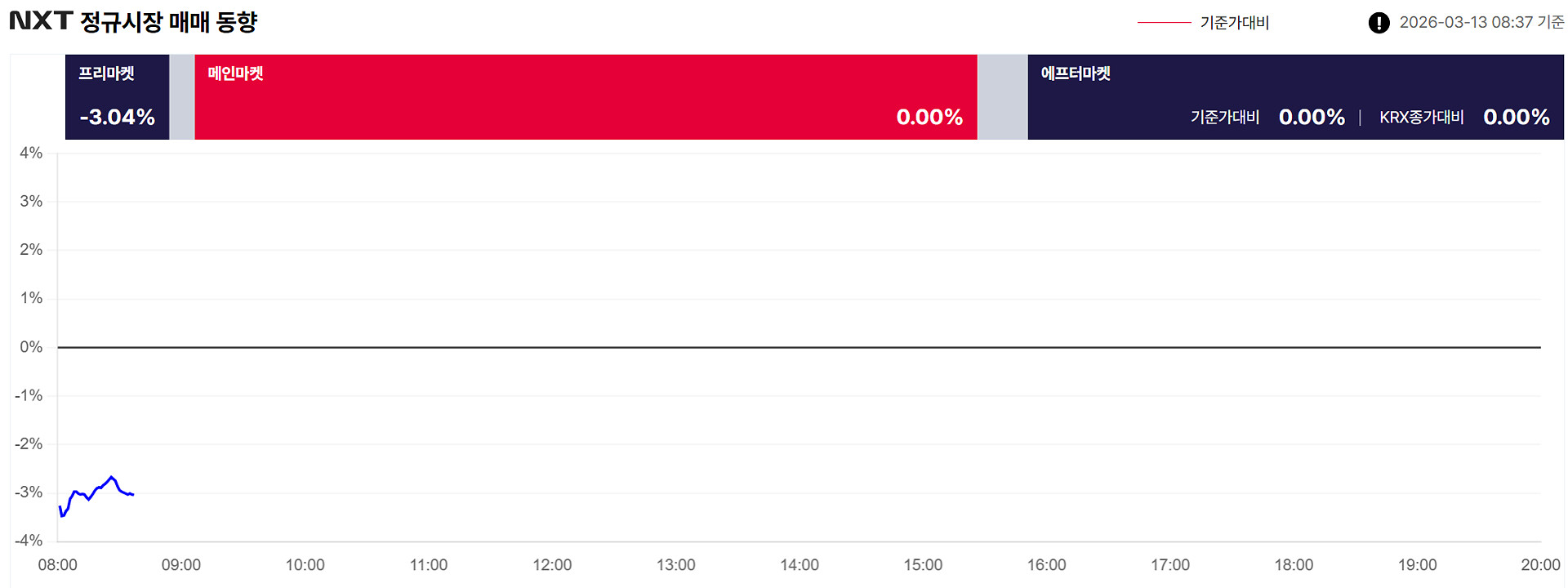Click the 09:00 time axis label
The width and height of the screenshot is (1568, 588).
point(181,565)
